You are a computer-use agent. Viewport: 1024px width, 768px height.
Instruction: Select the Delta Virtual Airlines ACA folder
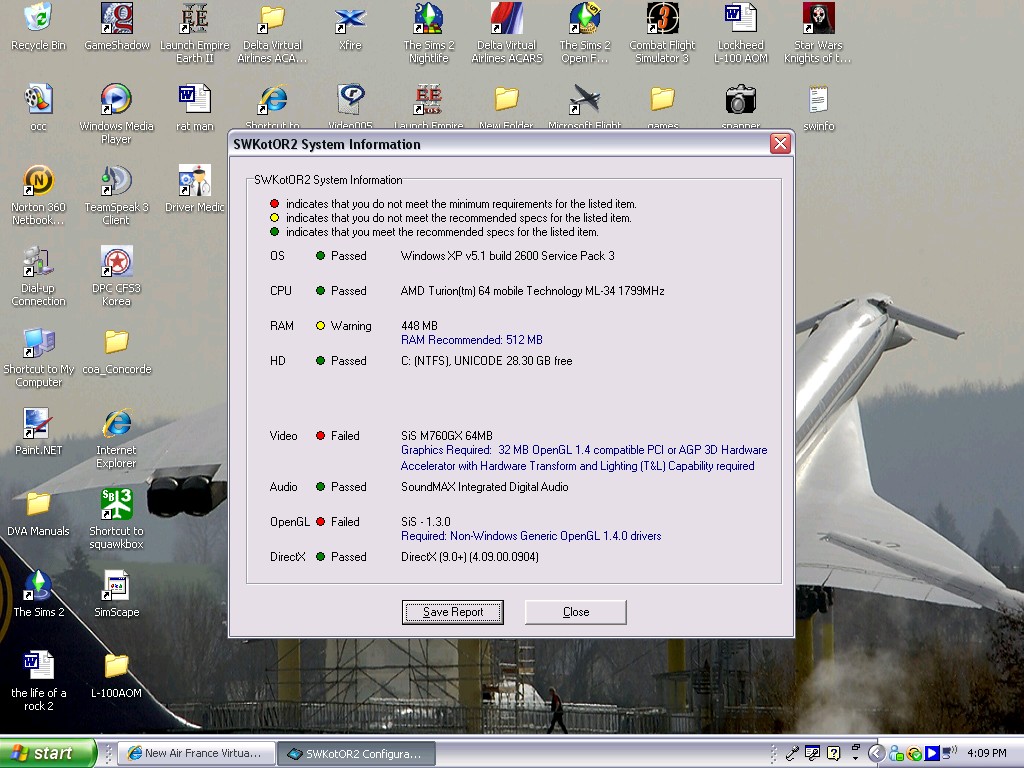point(272,33)
